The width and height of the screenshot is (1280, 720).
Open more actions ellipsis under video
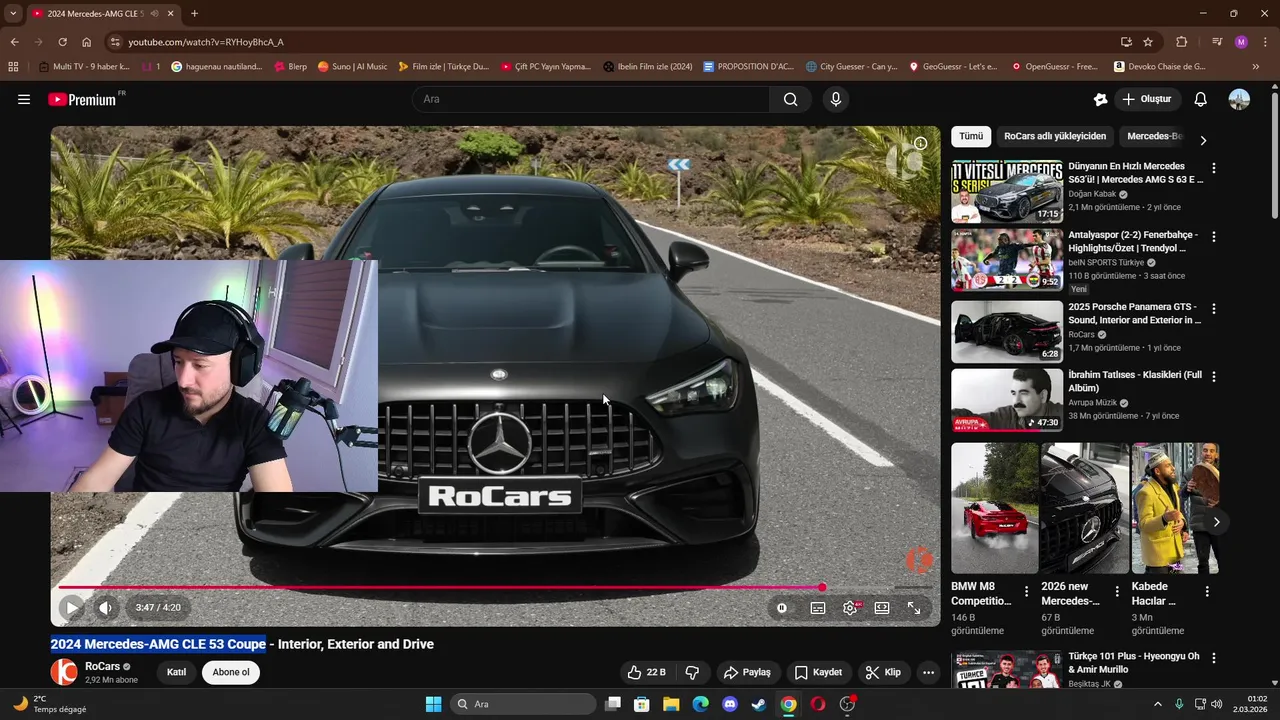pos(928,672)
